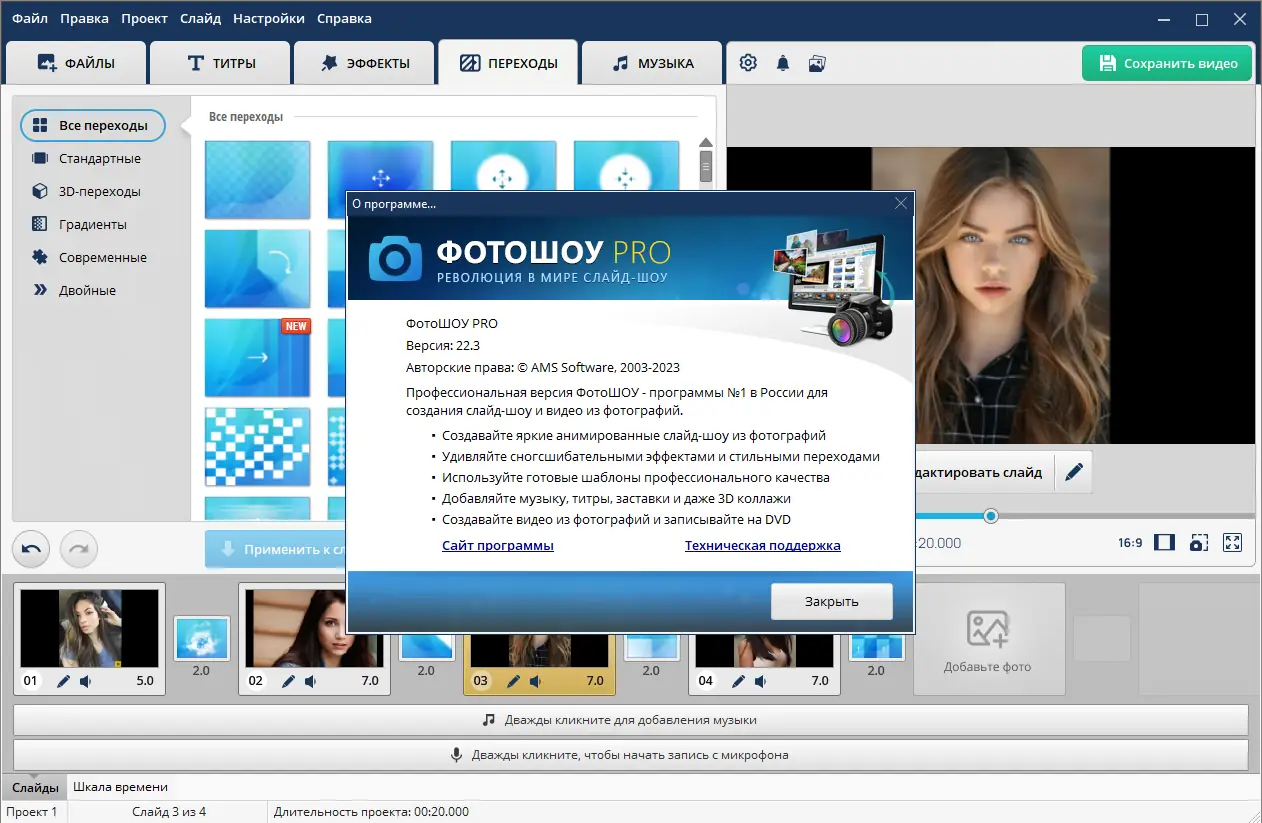The image size is (1262, 823).
Task: Choose the checkerboard transition thumbnail
Action: click(x=257, y=447)
